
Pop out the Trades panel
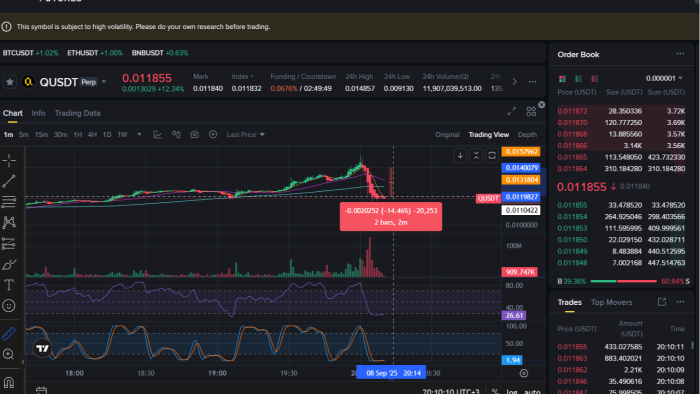(x=662, y=302)
